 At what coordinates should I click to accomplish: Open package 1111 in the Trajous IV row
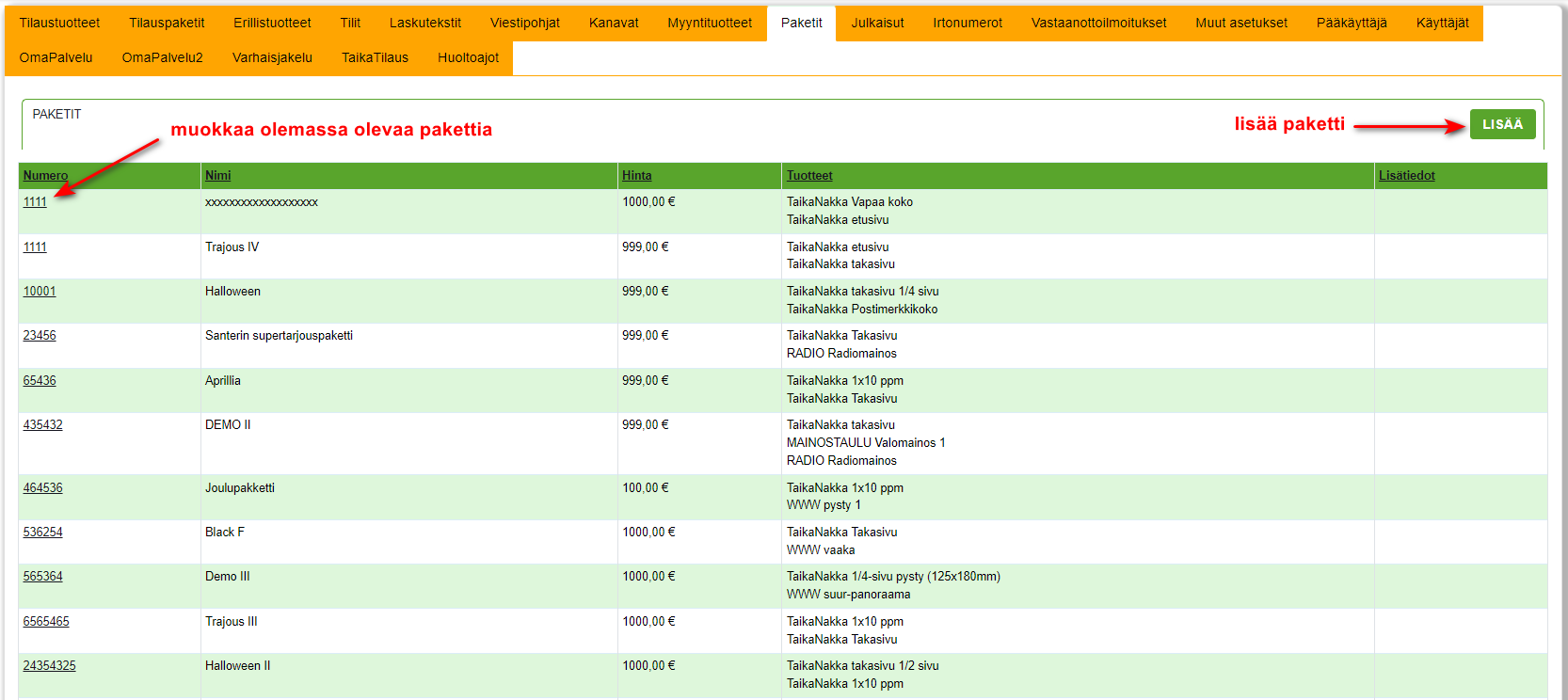pyautogui.click(x=35, y=247)
